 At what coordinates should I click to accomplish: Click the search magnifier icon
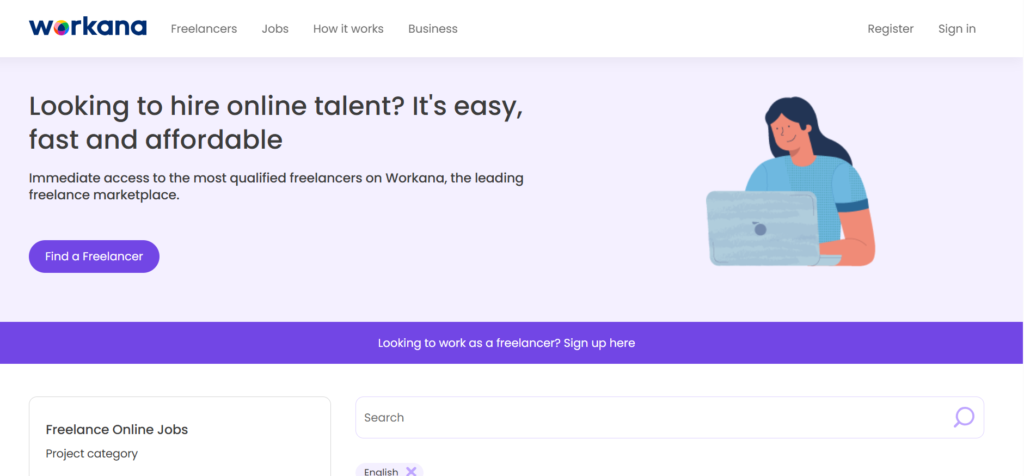tap(963, 417)
